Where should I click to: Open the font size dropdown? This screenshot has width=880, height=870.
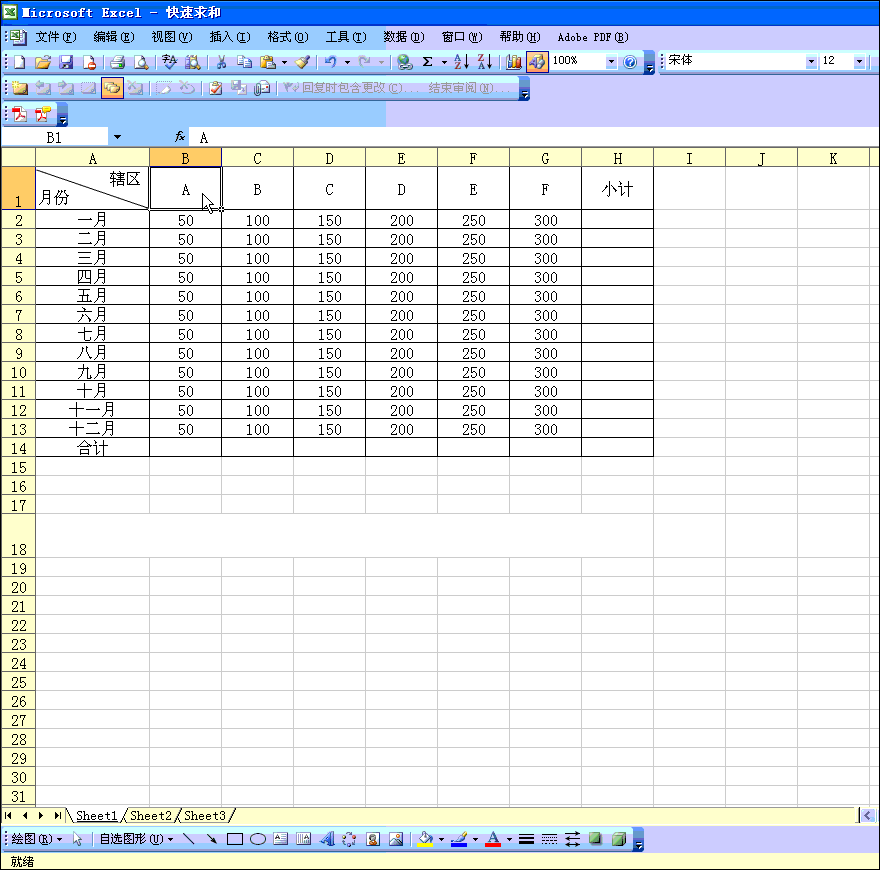(859, 62)
